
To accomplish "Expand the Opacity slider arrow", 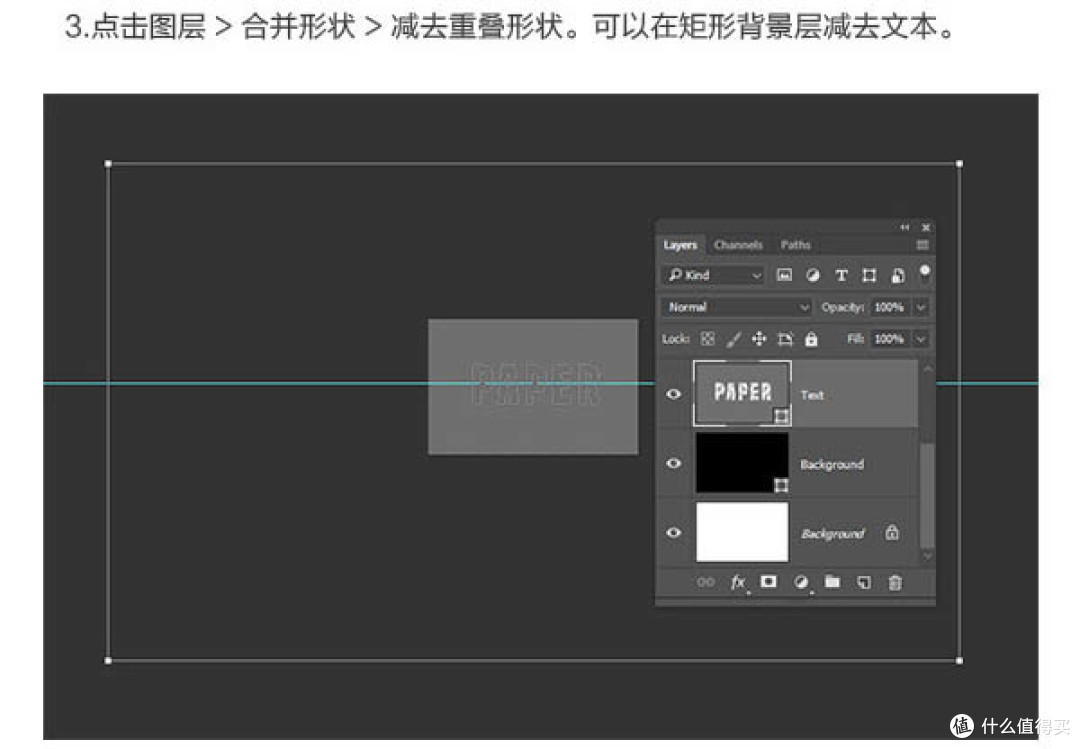I will coord(921,307).
